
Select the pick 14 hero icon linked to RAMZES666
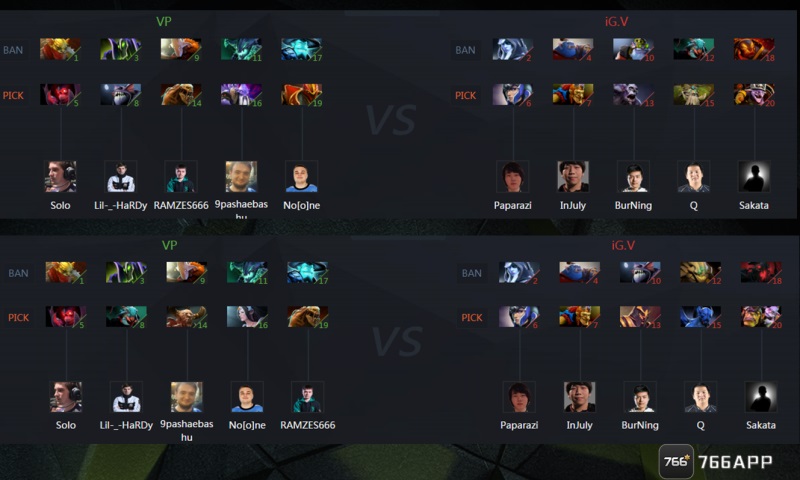181,95
